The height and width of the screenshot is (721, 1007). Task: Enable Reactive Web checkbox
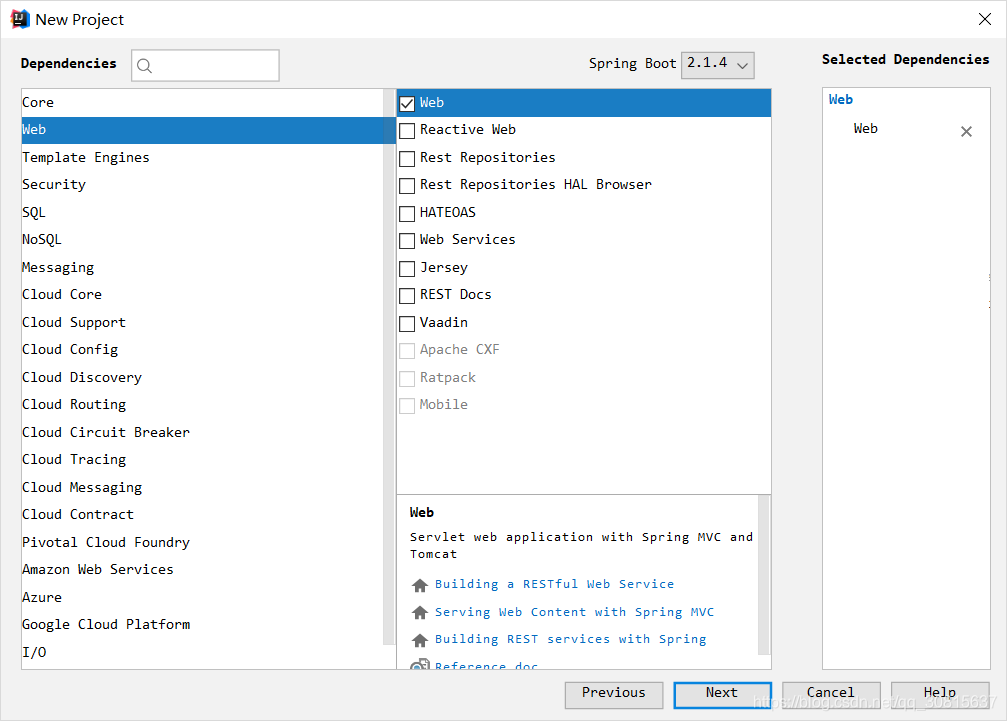[407, 131]
